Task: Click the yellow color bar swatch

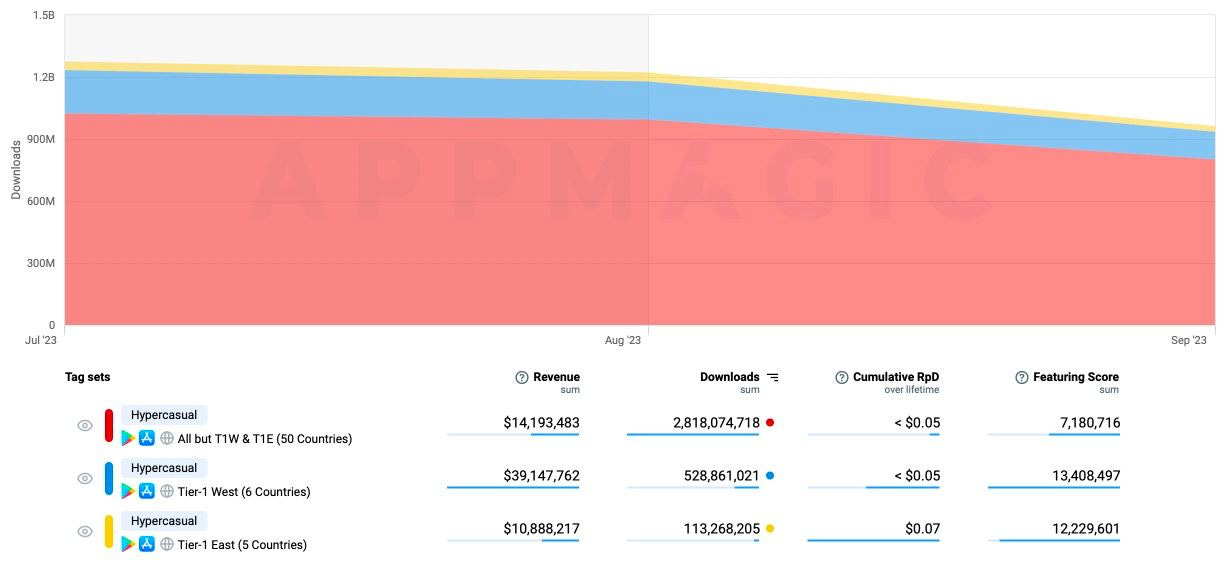Action: point(109,532)
